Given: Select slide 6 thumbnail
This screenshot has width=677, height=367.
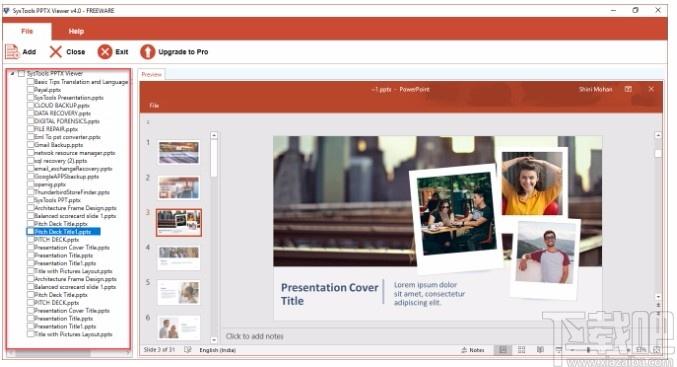Looking at the screenshot, I should [179, 328].
